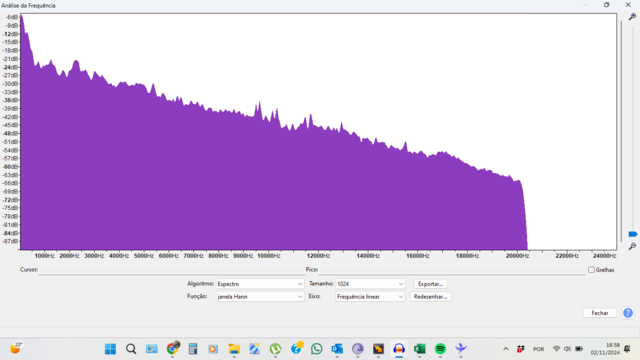Click the blue vertical zoom slider handle

pos(633,234)
